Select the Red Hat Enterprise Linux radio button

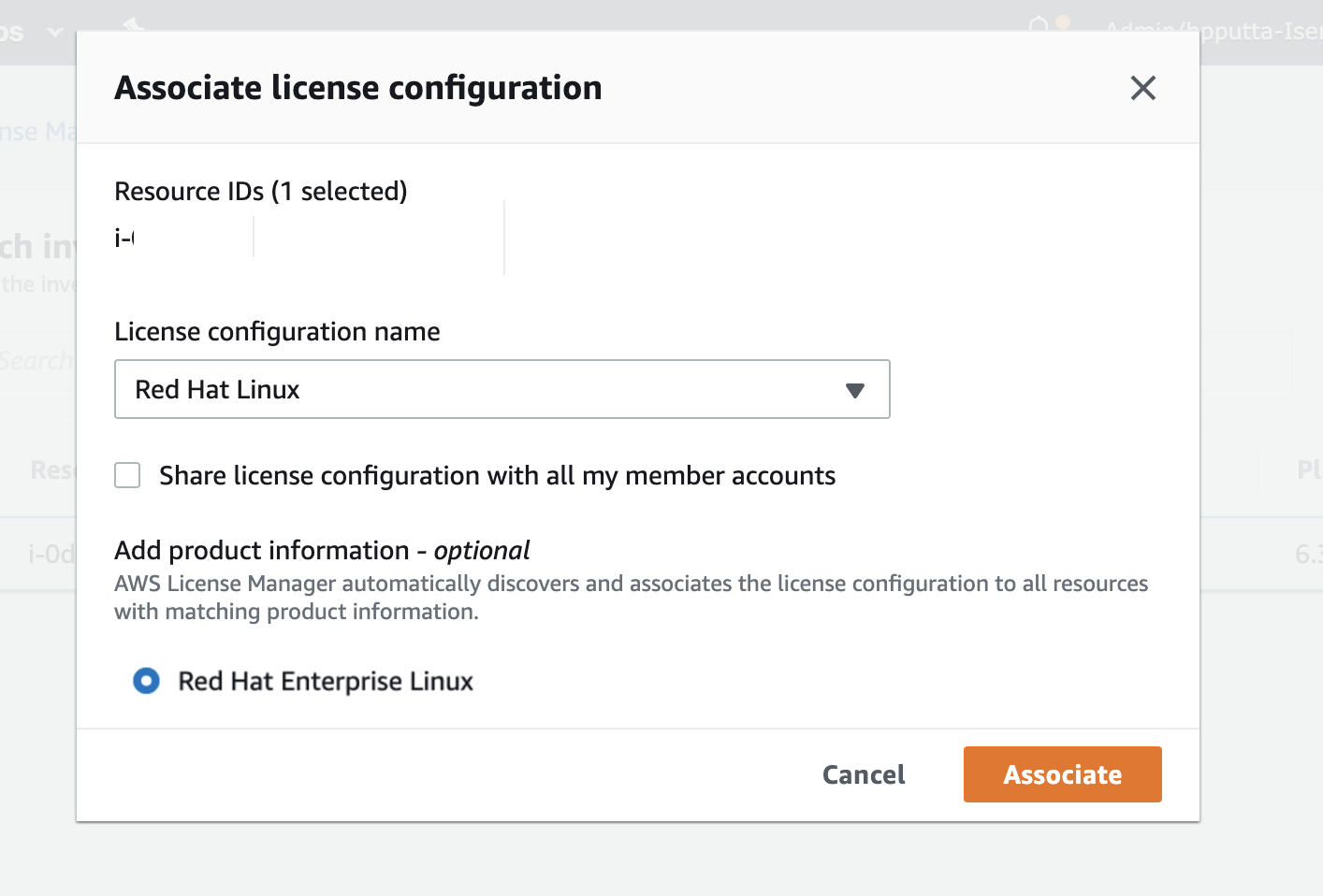click(146, 681)
